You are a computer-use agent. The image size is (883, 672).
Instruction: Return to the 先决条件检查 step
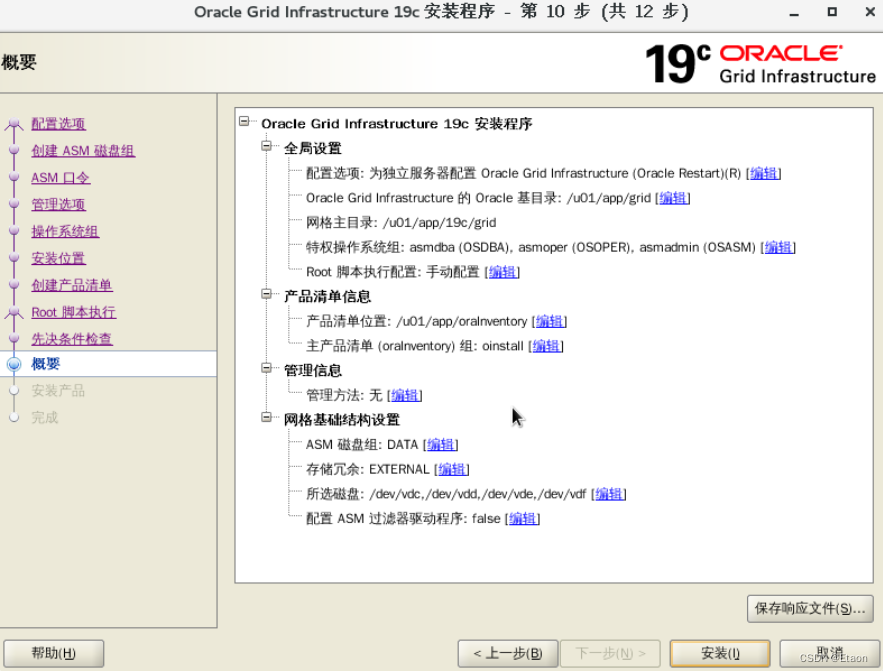pyautogui.click(x=72, y=339)
